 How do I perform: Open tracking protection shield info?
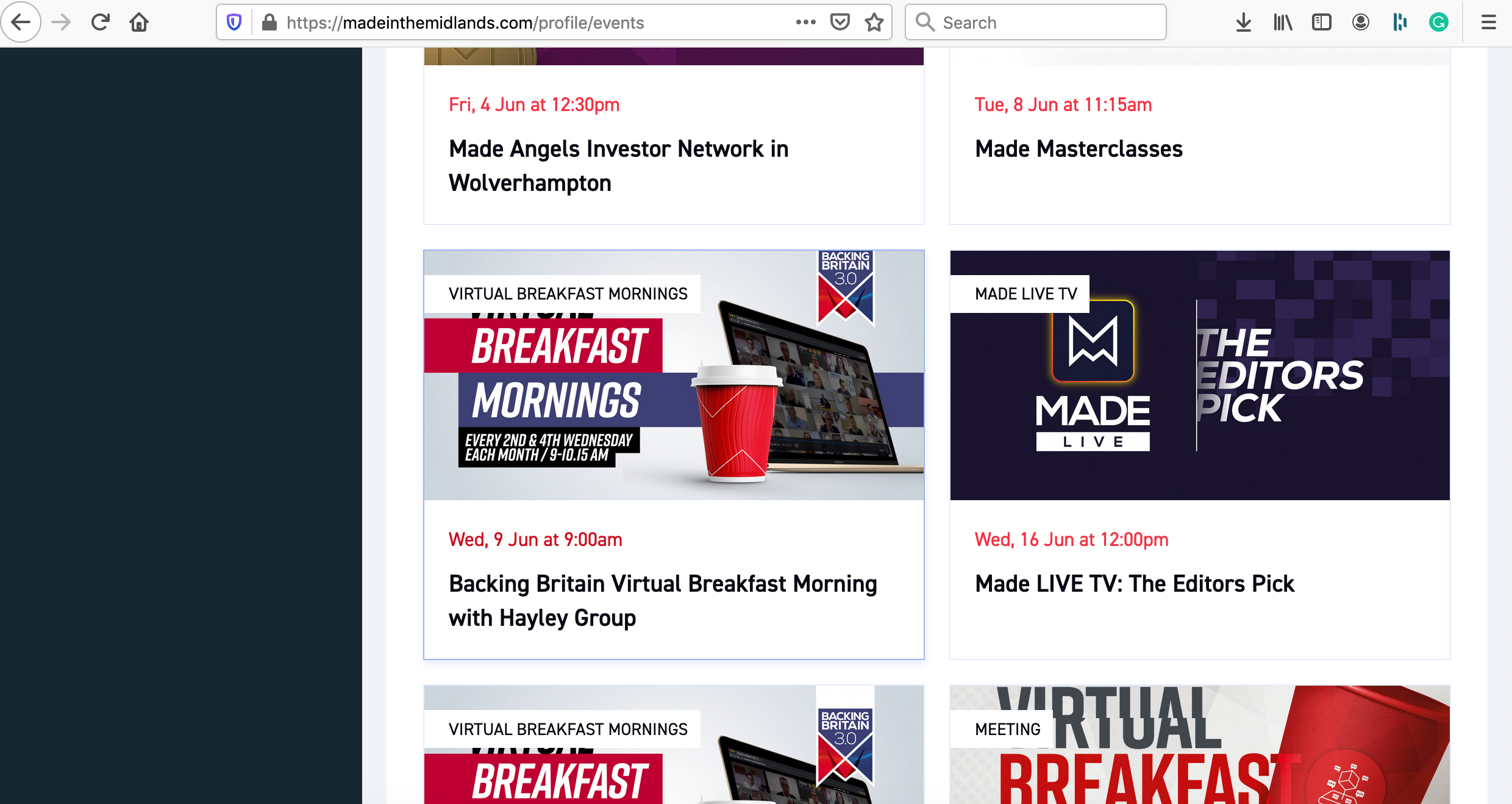(234, 23)
